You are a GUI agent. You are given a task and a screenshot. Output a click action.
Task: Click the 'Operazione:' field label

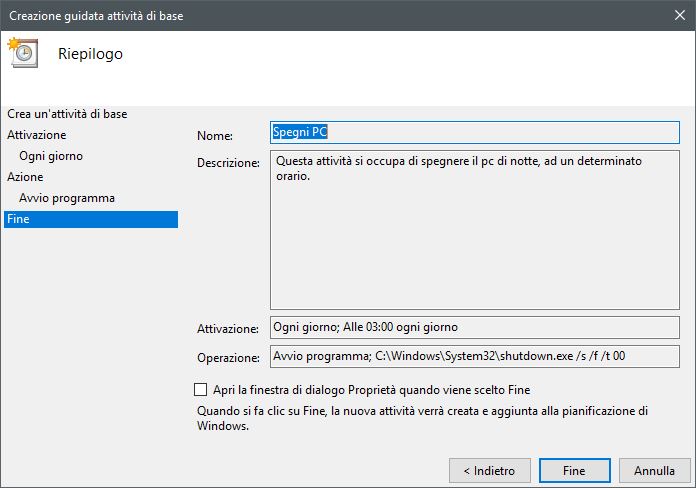[x=228, y=358]
